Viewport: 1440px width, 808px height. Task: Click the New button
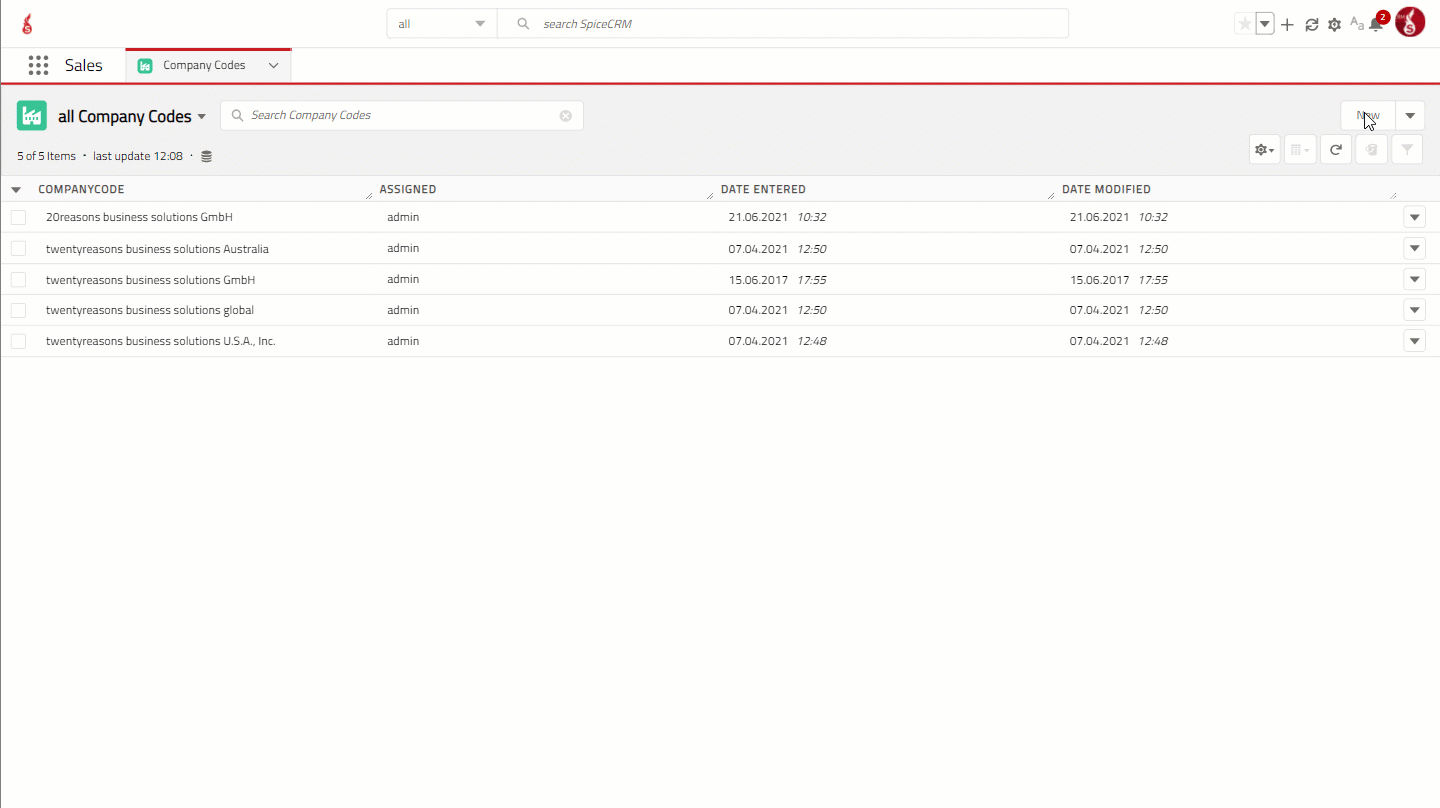pyautogui.click(x=1368, y=115)
